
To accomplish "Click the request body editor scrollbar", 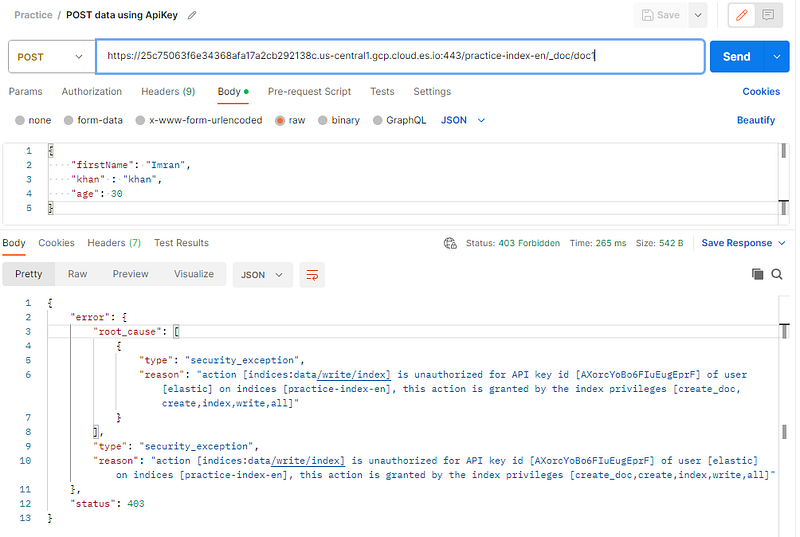I will click(783, 151).
